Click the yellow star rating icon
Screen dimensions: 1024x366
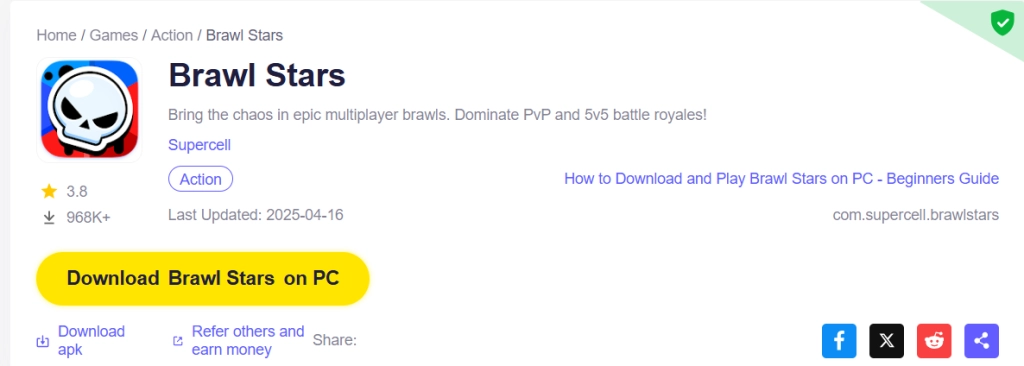49,191
